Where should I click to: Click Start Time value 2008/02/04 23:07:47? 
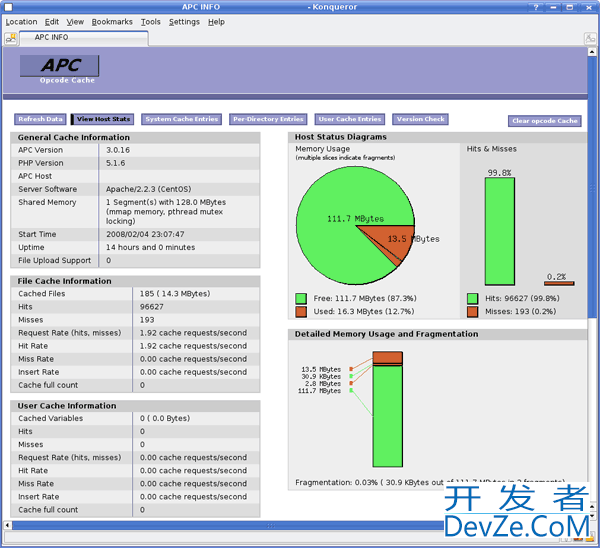pos(145,234)
